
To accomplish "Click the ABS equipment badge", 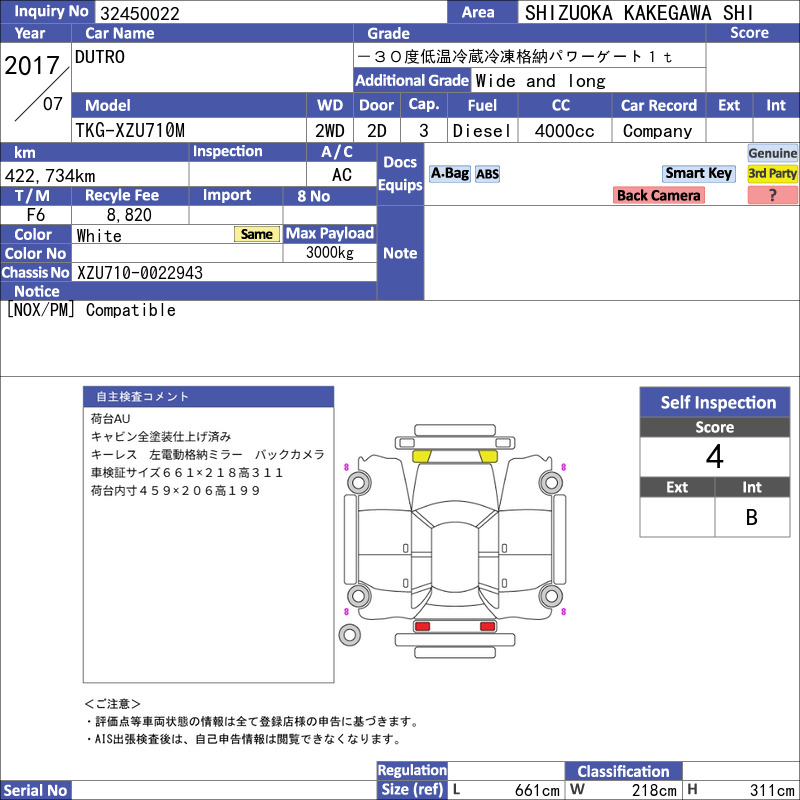I will point(487,174).
